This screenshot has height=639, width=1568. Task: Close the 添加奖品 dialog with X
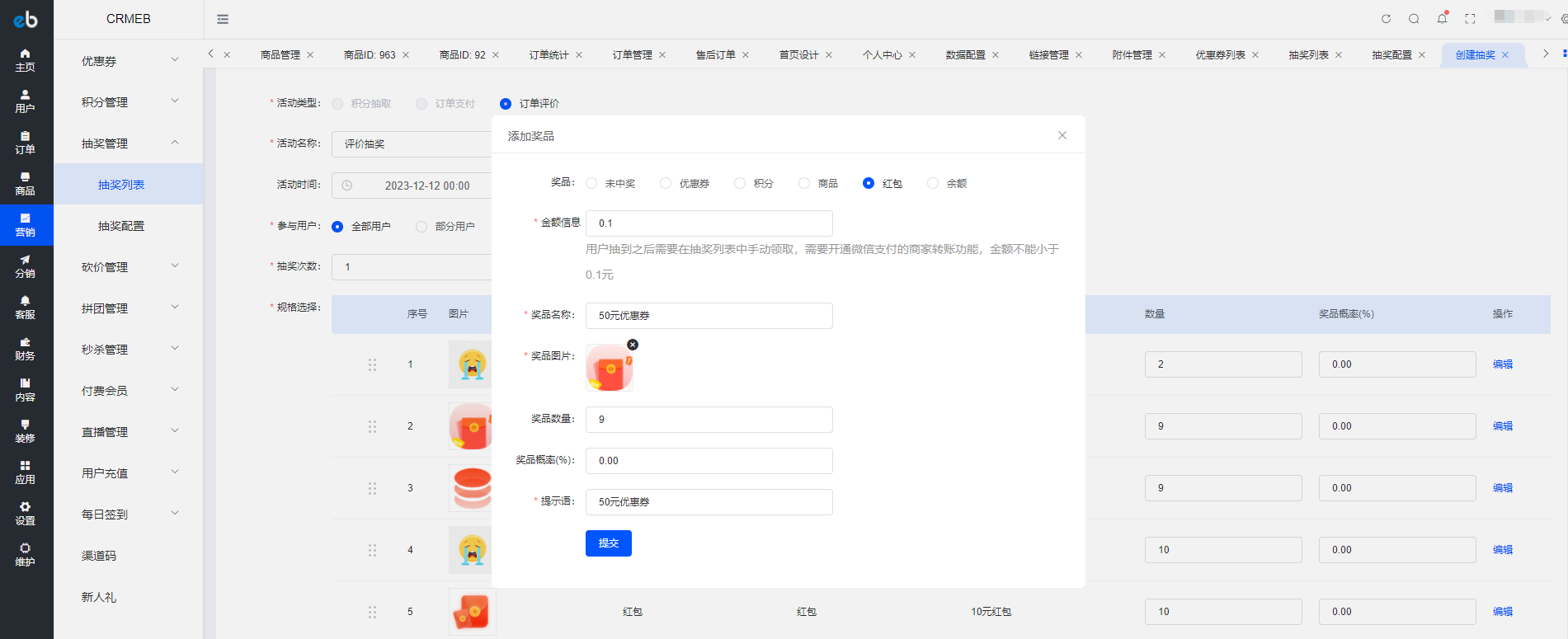(x=1062, y=135)
